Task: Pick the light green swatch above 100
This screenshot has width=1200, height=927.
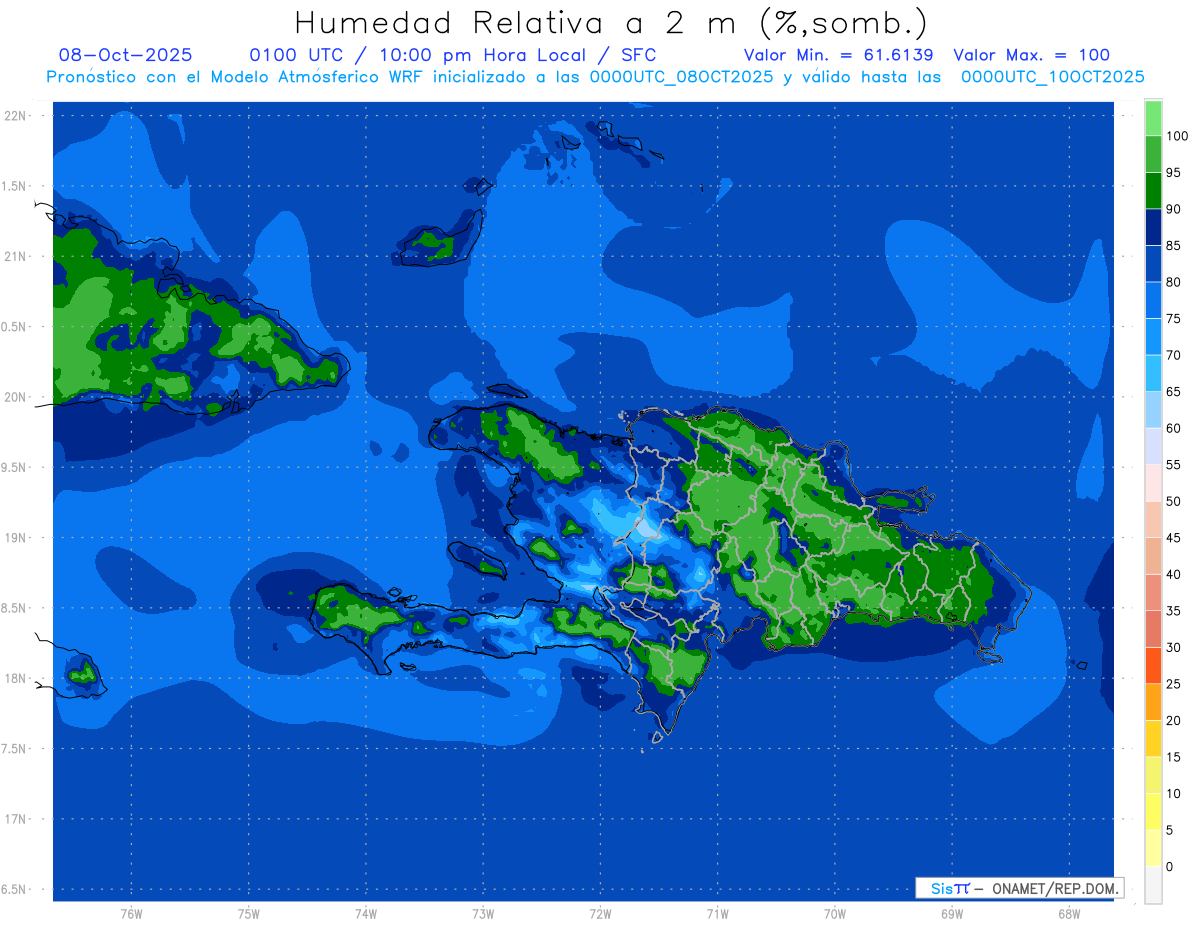Action: [x=1153, y=118]
